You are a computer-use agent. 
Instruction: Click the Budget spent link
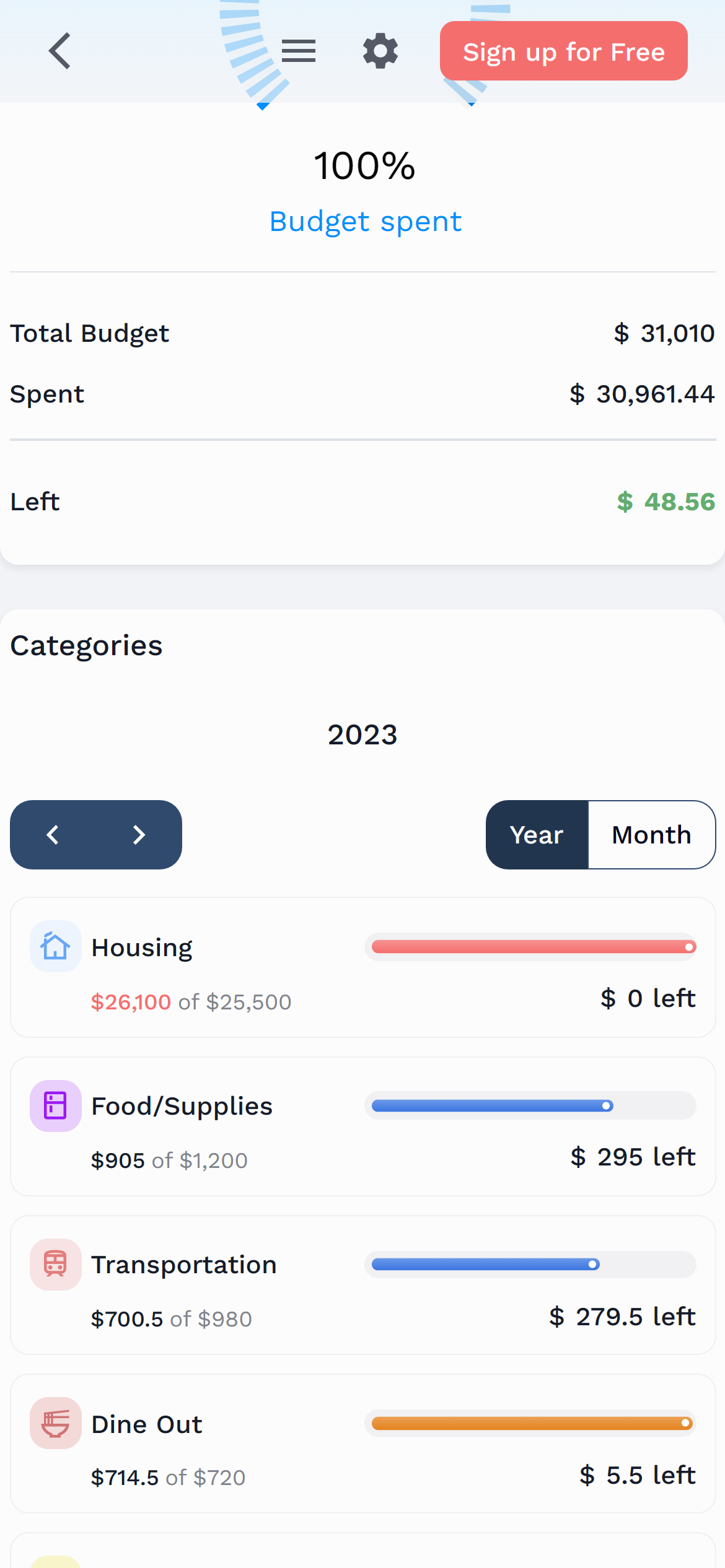click(366, 222)
